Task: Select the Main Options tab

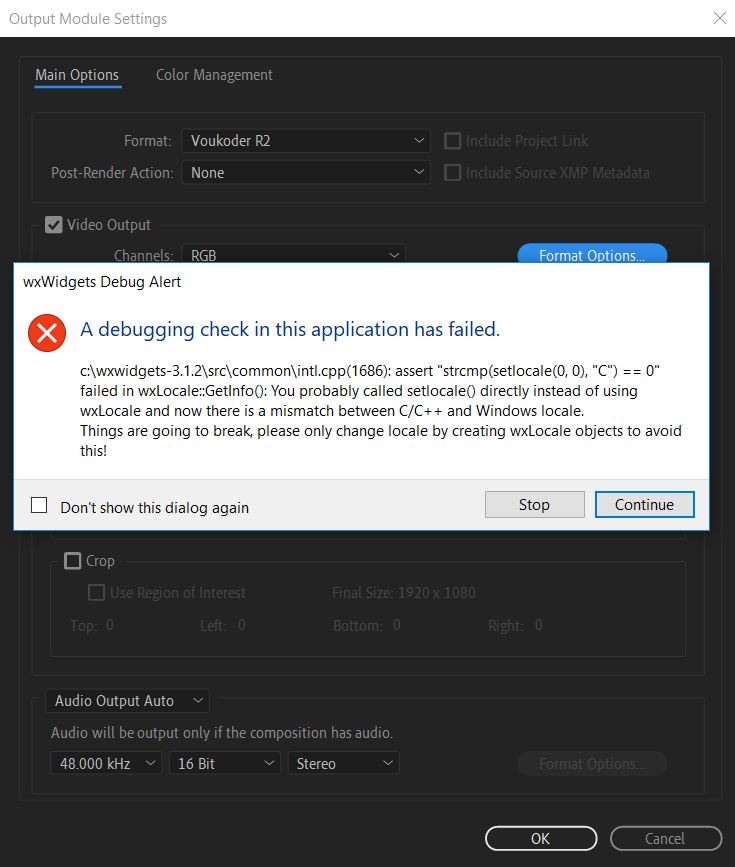Action: click(77, 75)
